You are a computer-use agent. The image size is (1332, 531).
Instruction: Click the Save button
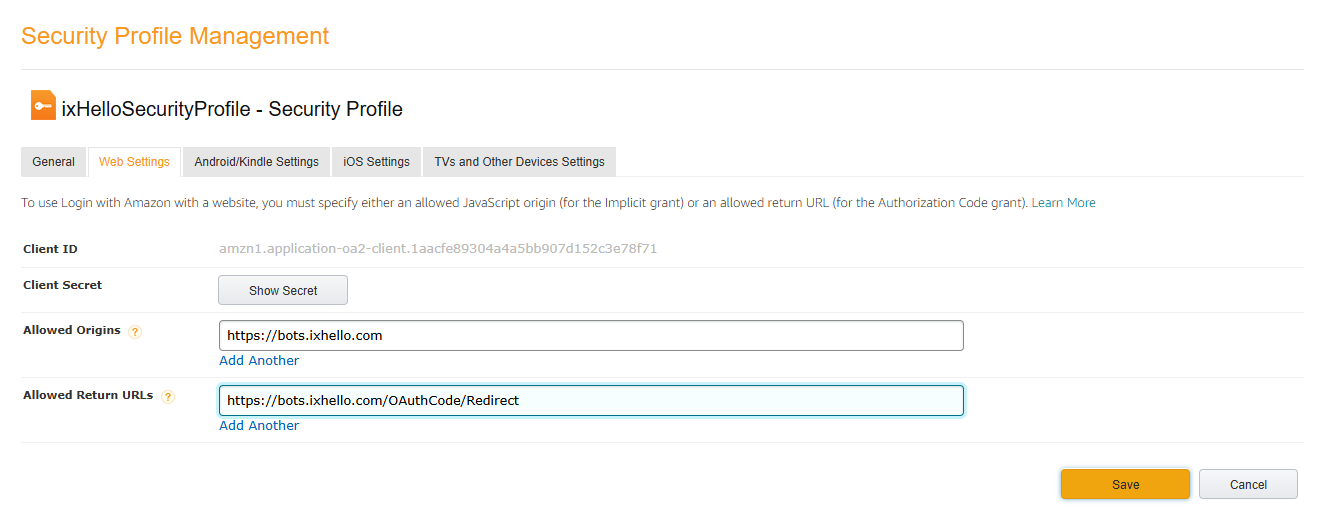(x=1125, y=484)
